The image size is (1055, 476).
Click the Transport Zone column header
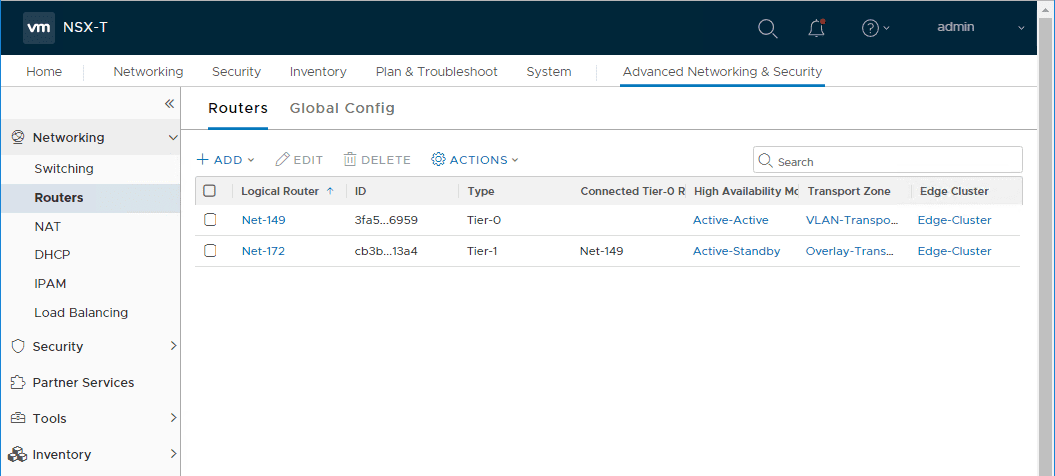(849, 191)
